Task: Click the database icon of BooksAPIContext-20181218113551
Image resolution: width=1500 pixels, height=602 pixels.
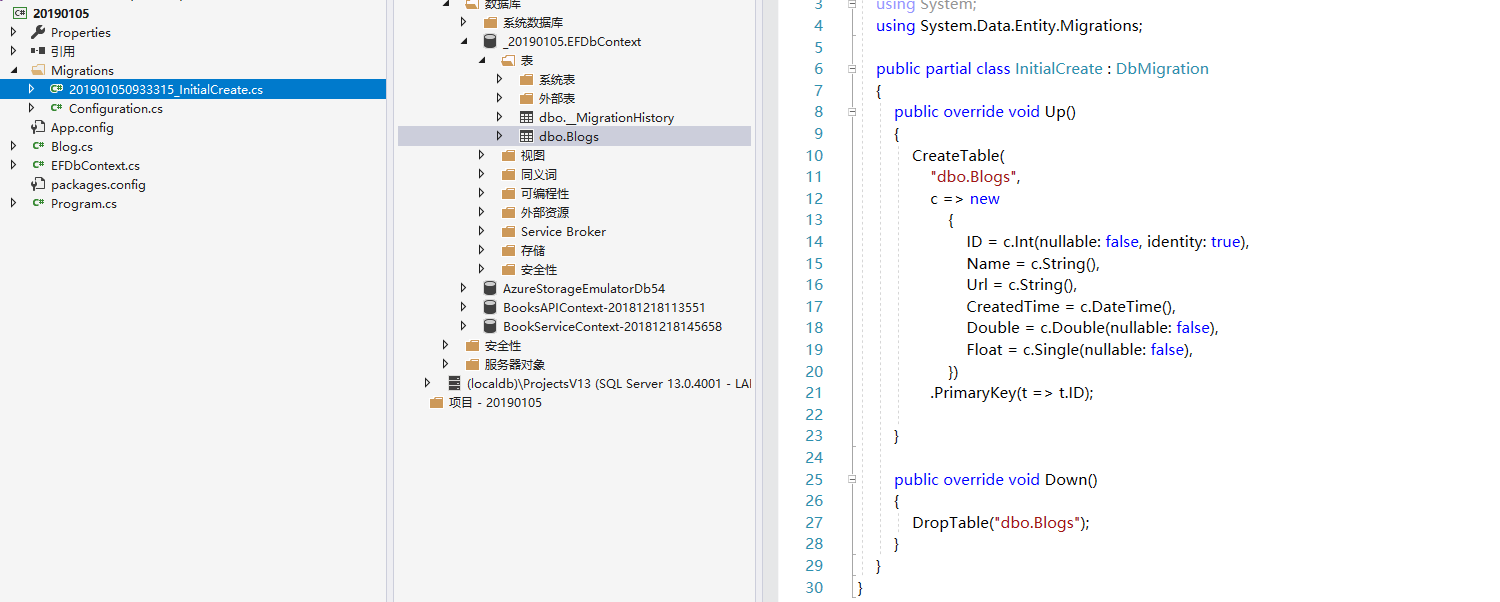Action: [490, 307]
